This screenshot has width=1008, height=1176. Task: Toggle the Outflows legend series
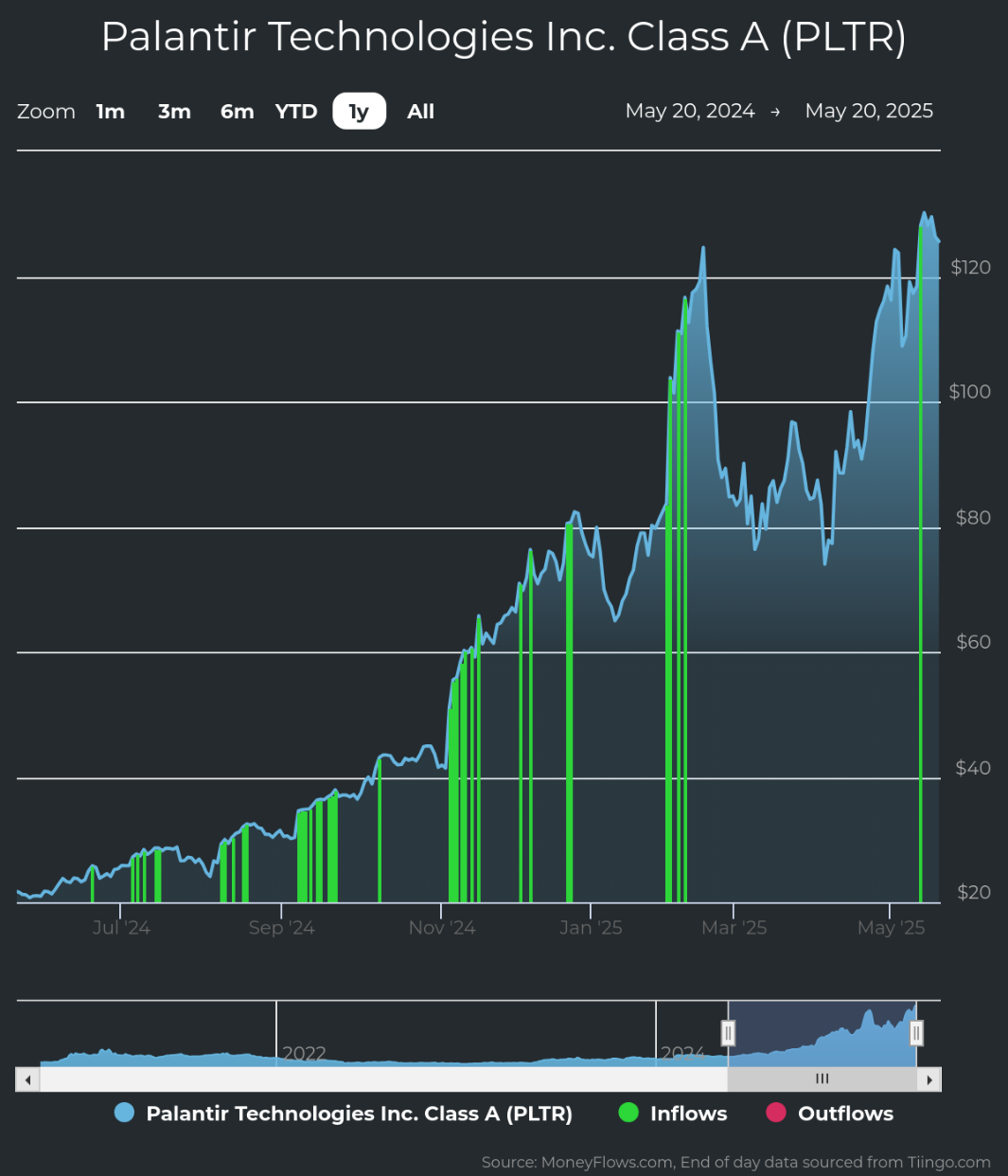point(829,1114)
